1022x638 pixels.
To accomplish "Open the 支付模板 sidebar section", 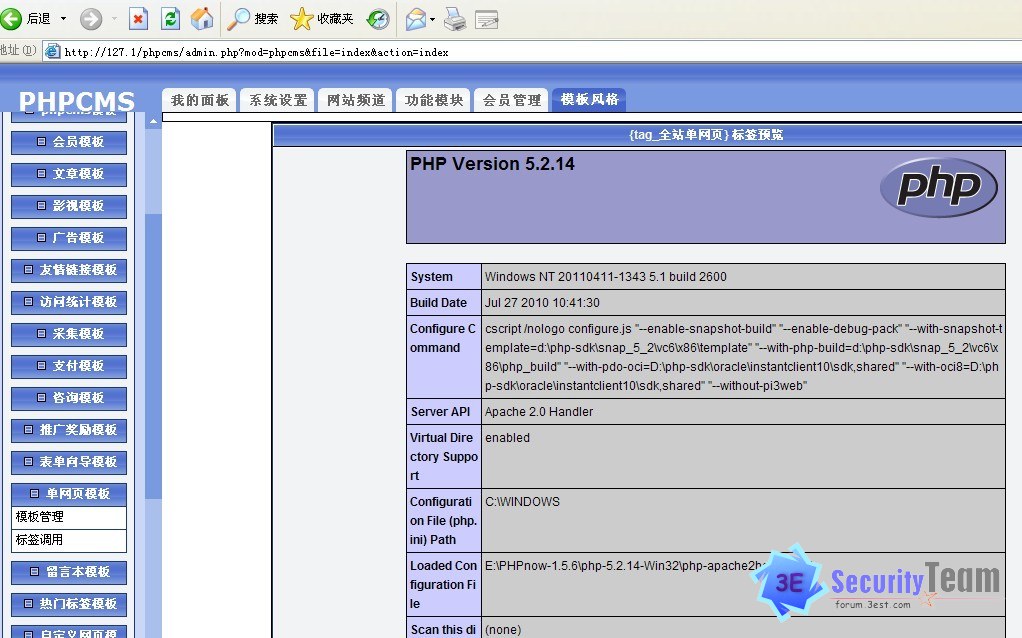I will 69,366.
